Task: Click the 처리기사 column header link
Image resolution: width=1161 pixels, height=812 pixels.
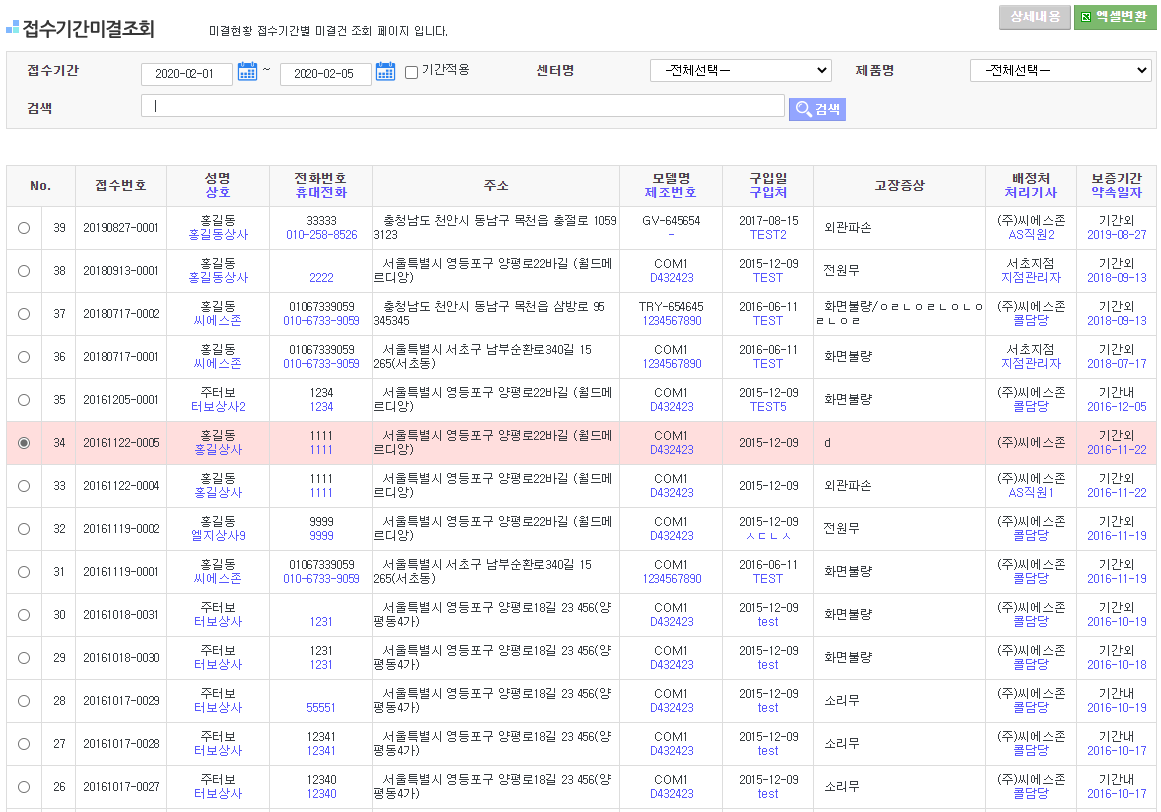Action: pos(1033,193)
